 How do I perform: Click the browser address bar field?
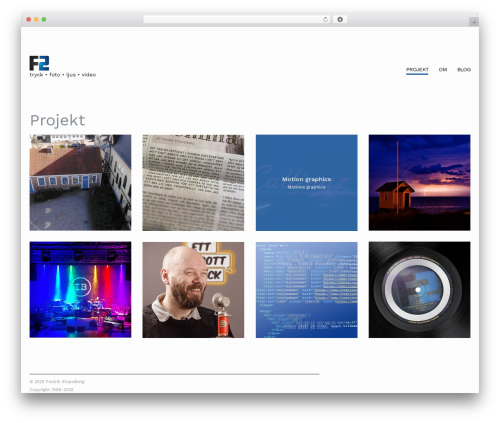click(236, 19)
